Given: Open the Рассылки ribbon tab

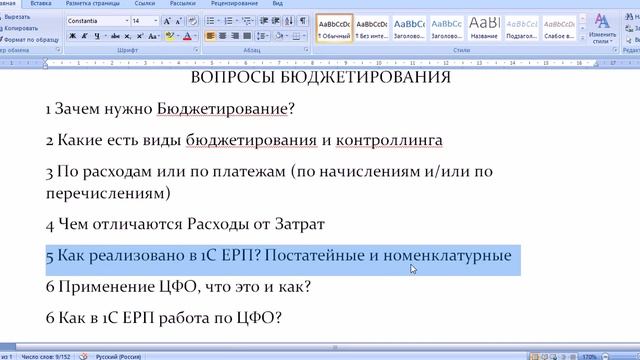Looking at the screenshot, I should (183, 3).
